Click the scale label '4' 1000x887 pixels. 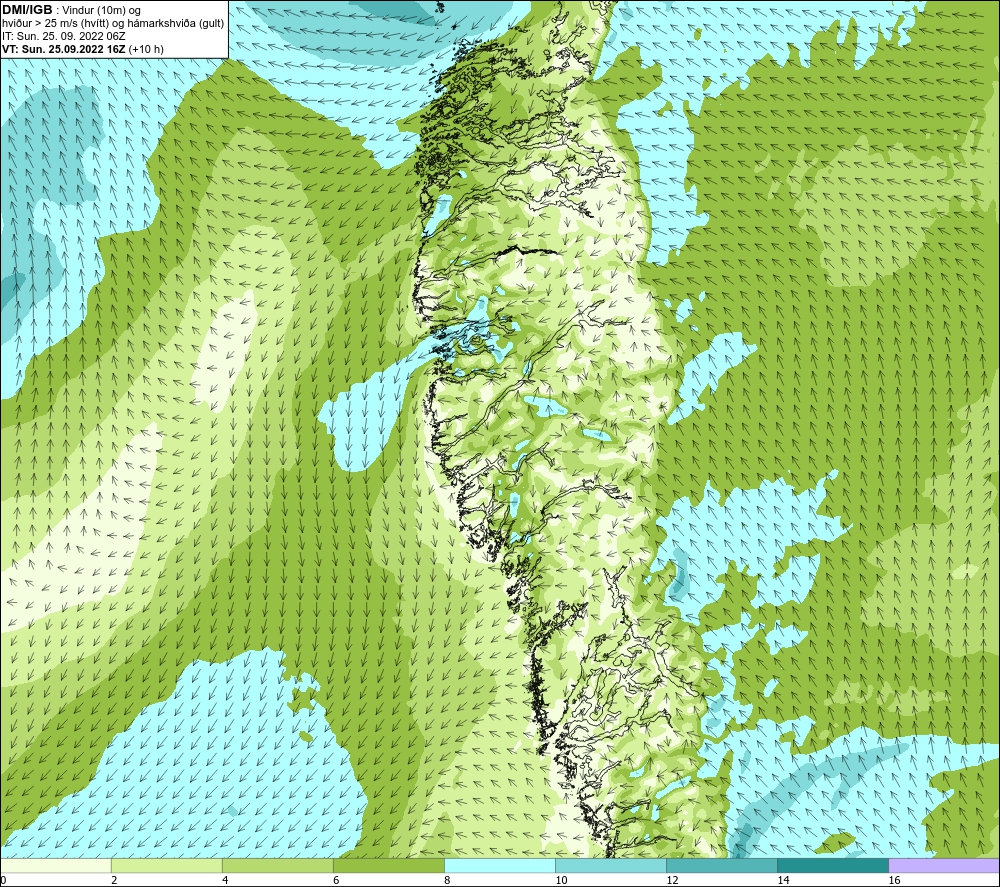(224, 880)
